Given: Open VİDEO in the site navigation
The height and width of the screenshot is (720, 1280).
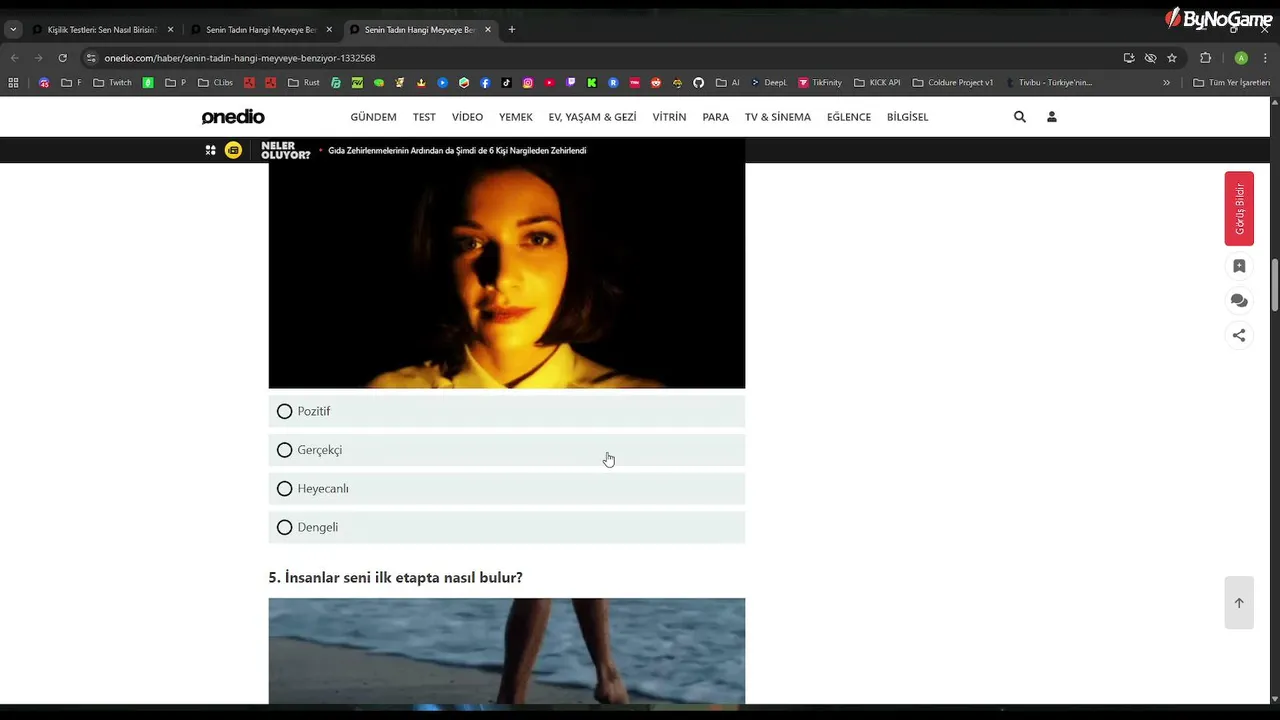Looking at the screenshot, I should (467, 117).
